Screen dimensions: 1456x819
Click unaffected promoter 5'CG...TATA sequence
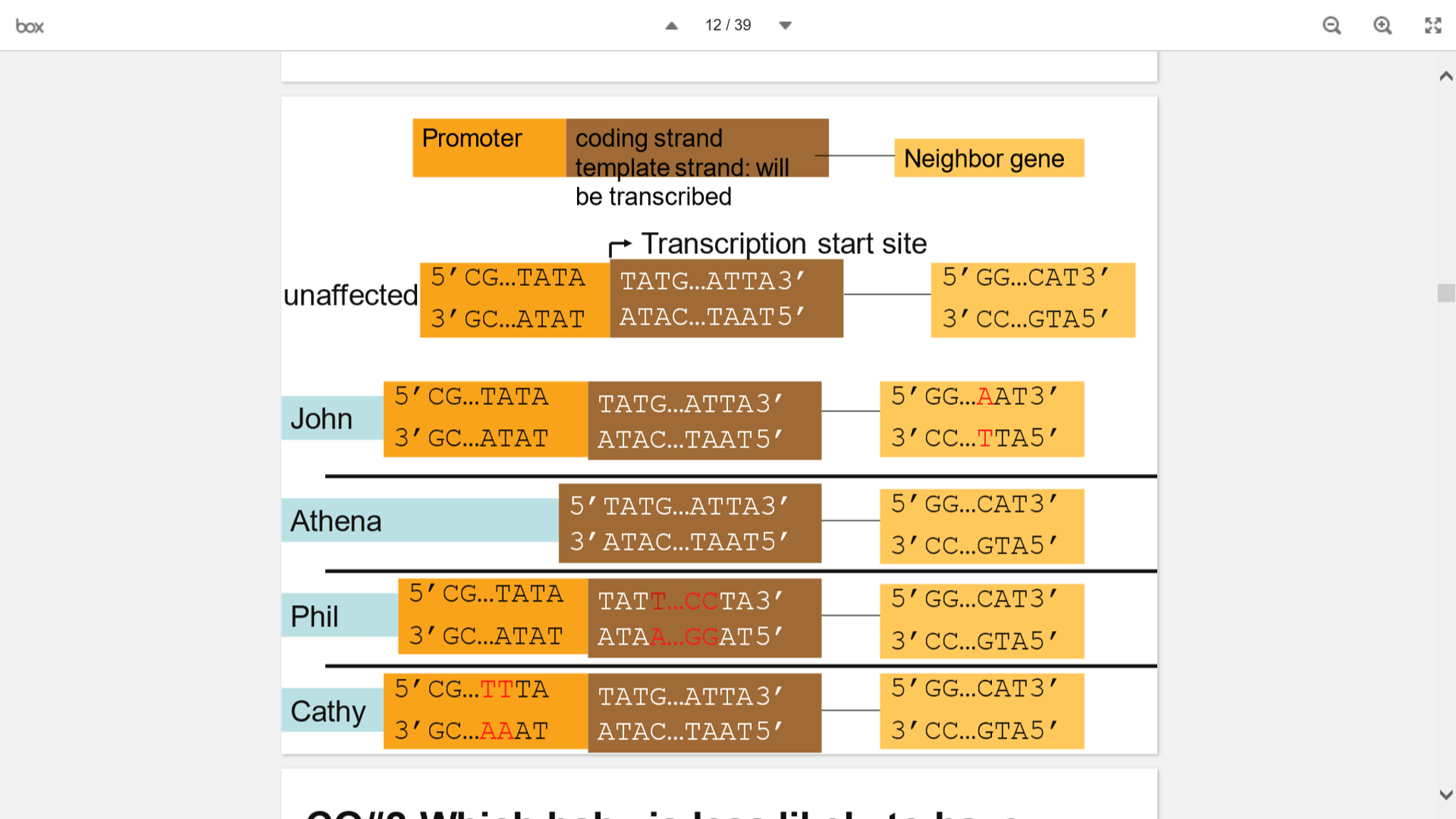click(507, 277)
